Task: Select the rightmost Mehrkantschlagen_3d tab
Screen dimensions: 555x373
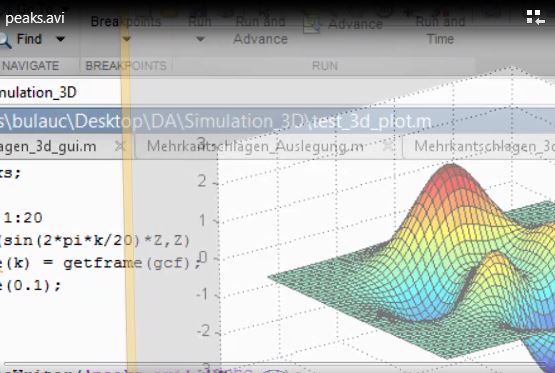Action: point(484,146)
